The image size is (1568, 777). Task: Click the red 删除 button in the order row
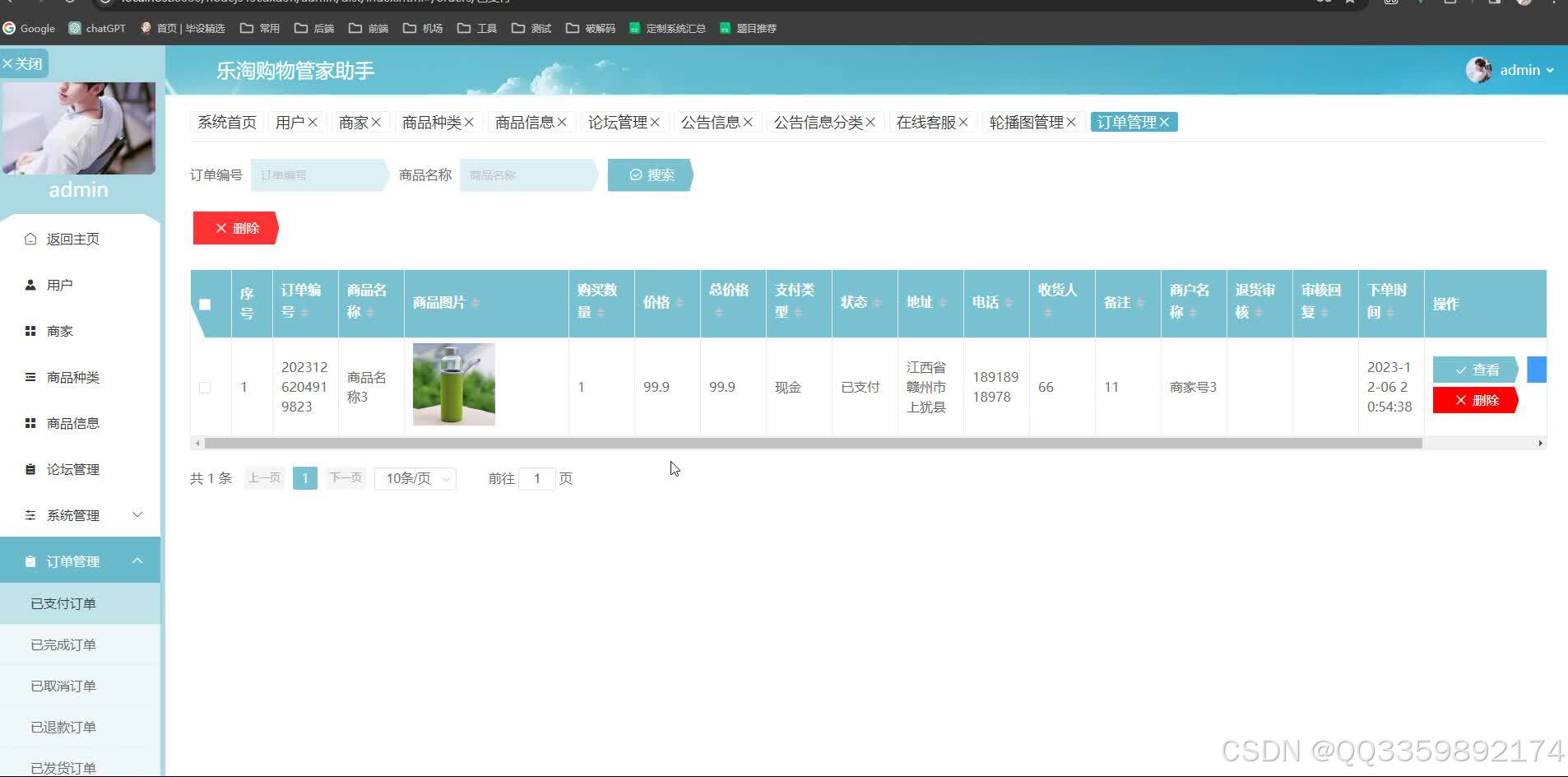click(1476, 400)
